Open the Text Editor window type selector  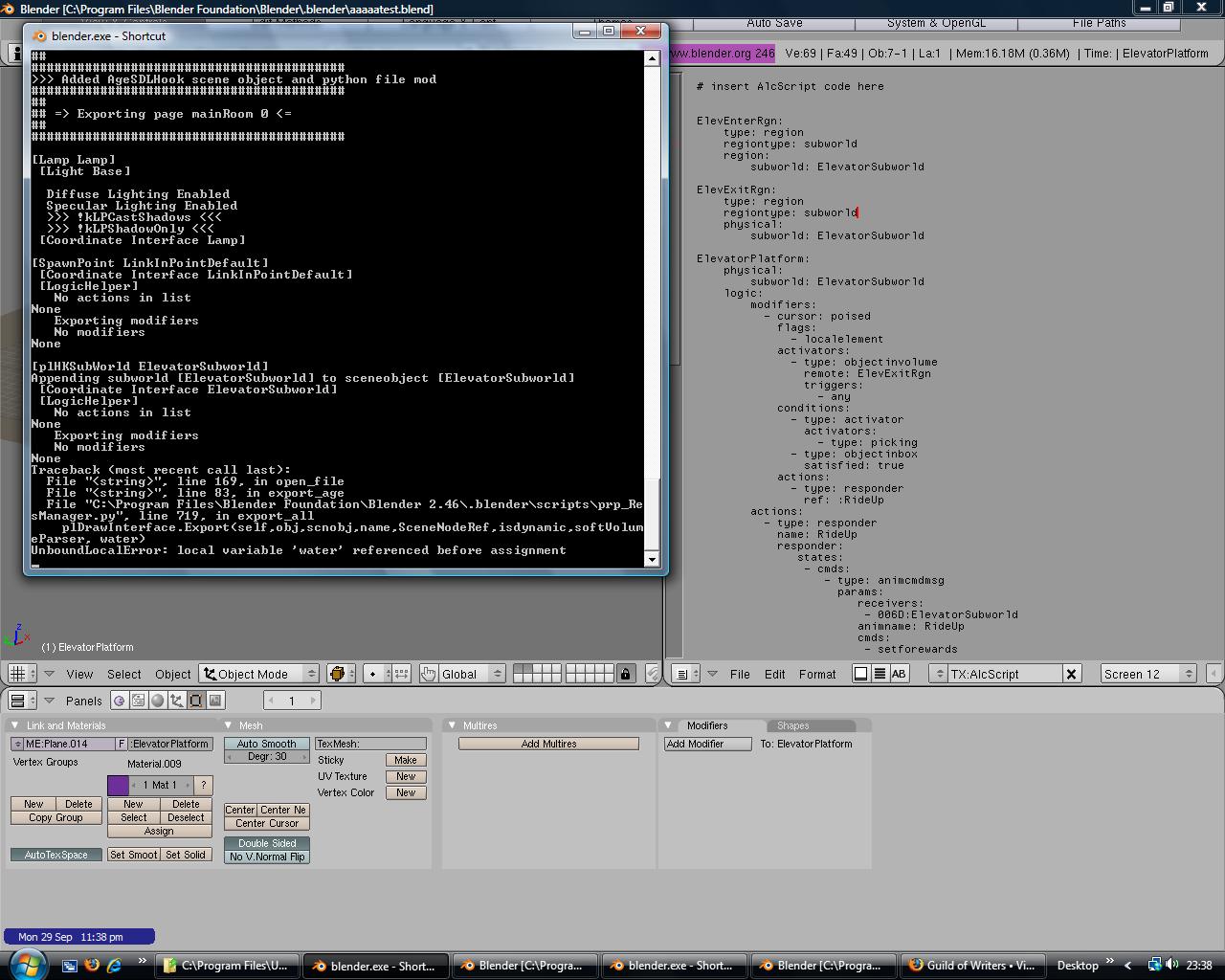pyautogui.click(x=684, y=674)
